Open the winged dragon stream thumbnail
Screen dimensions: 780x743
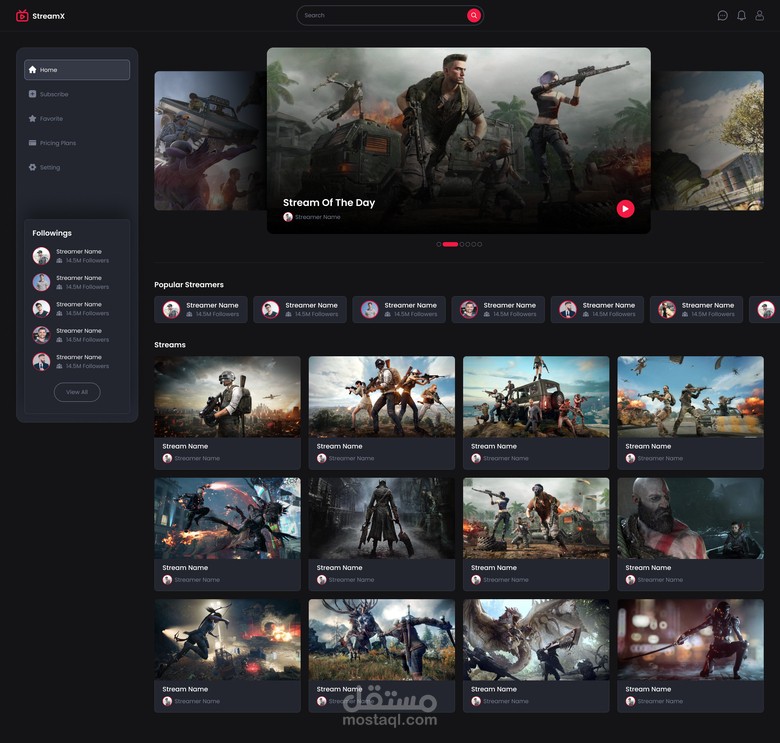point(536,640)
